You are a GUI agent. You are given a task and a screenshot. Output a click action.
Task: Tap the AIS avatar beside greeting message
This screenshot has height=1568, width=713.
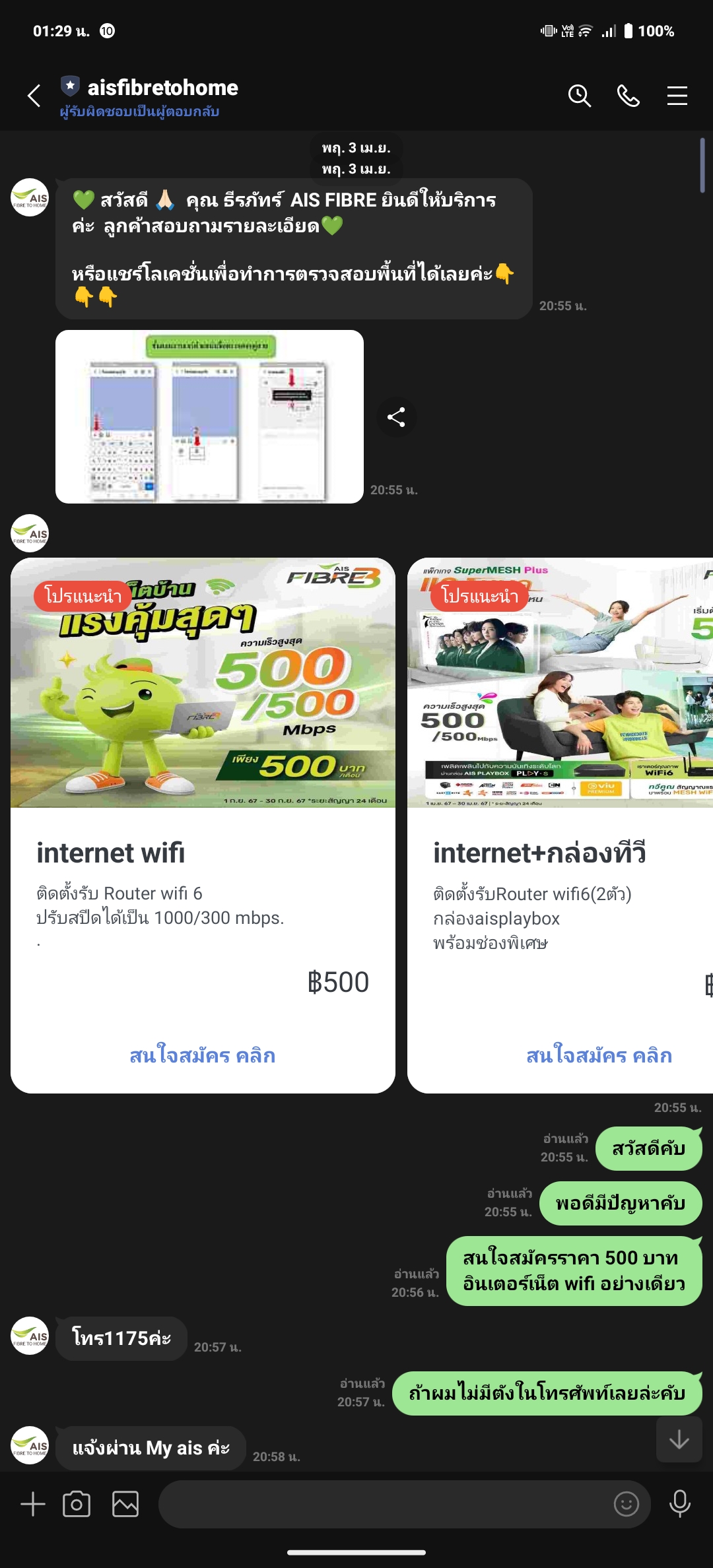[x=30, y=197]
